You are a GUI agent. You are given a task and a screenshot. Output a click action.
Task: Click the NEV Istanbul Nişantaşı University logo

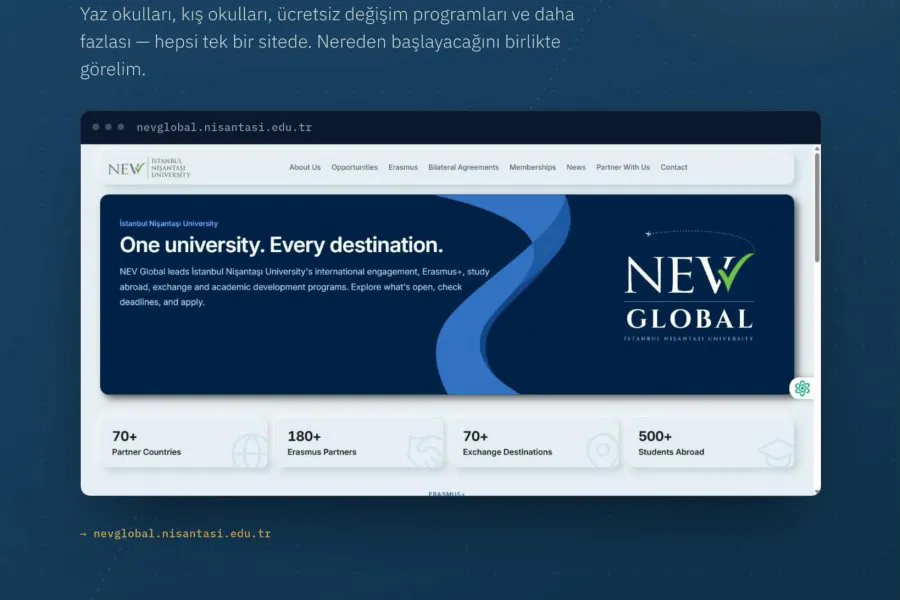(x=149, y=168)
